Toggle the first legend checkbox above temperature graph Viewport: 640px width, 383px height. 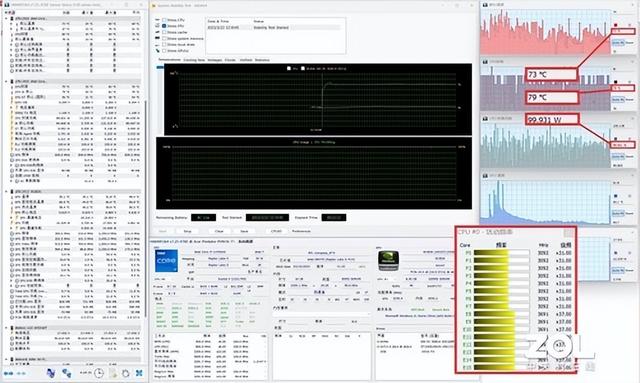pyautogui.click(x=289, y=68)
